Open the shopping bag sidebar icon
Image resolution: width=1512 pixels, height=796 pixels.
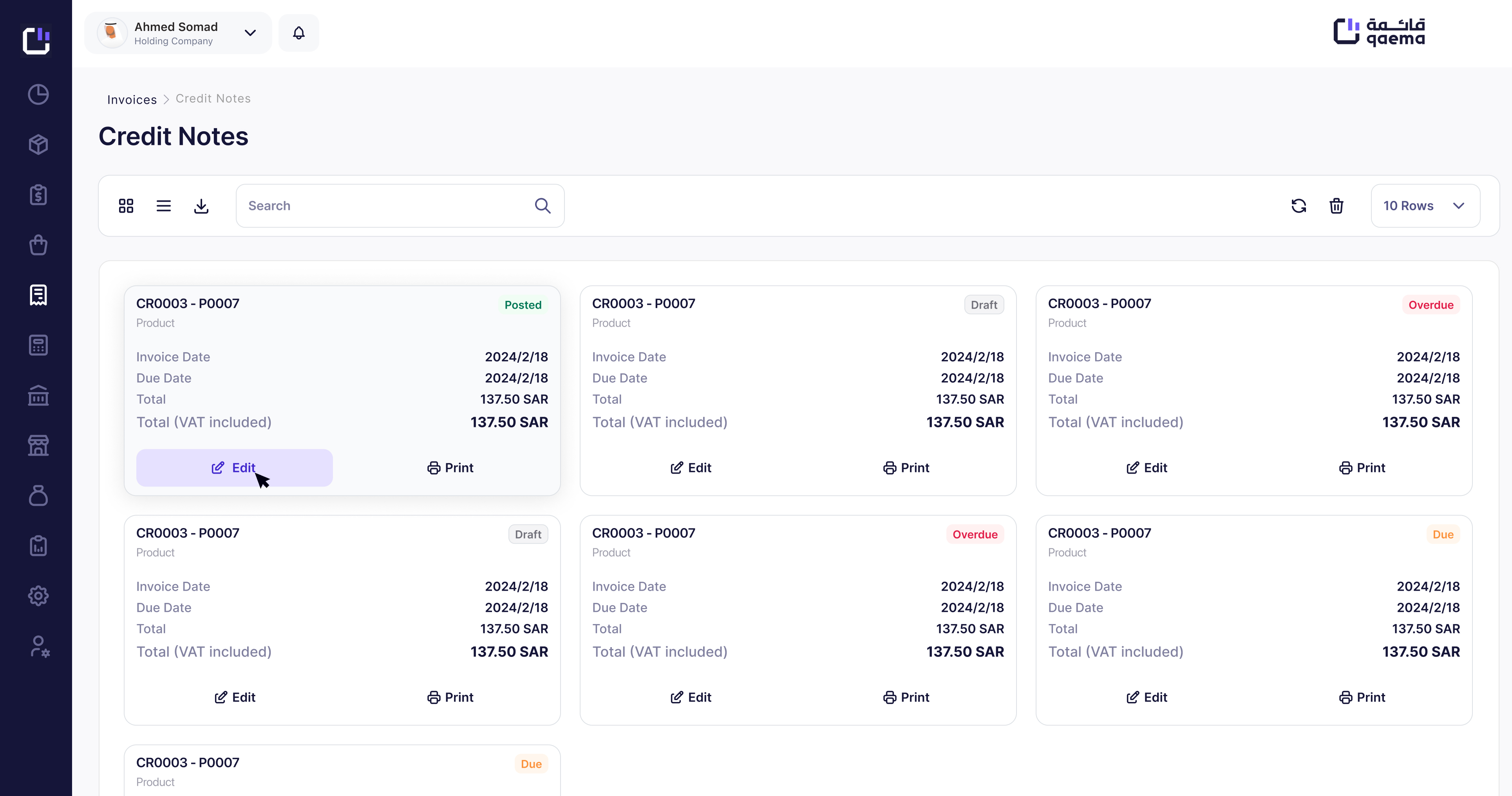pos(38,245)
